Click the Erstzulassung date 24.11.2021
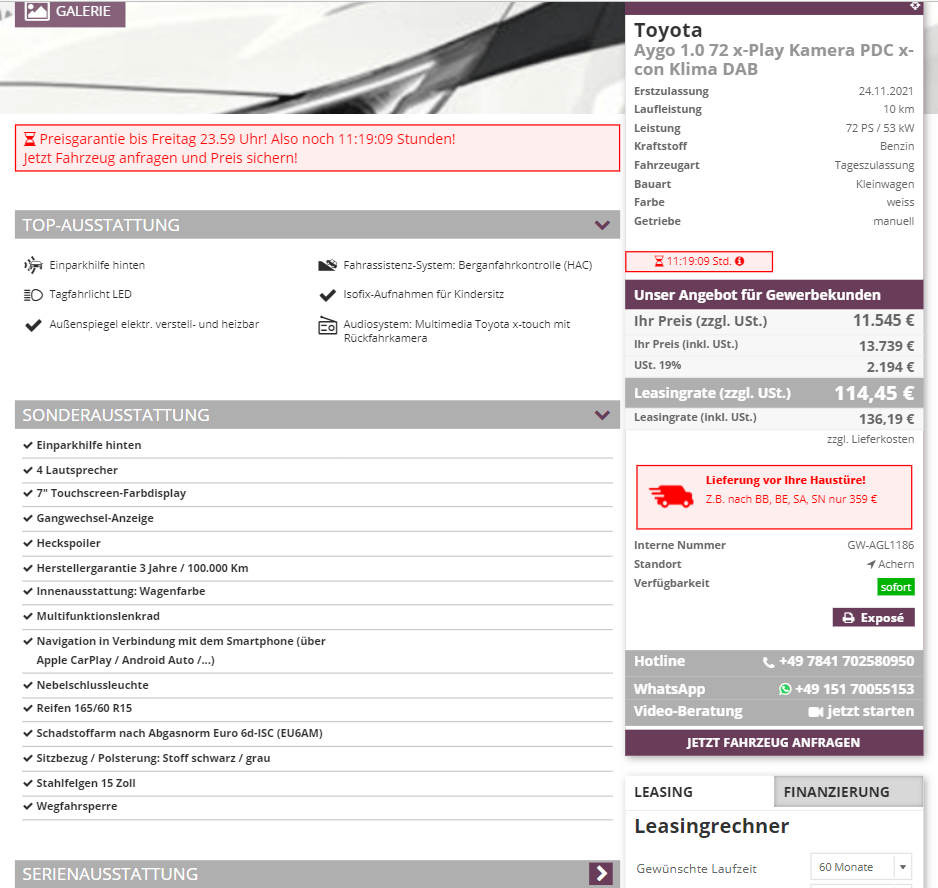This screenshot has width=938, height=888. pyautogui.click(x=886, y=91)
